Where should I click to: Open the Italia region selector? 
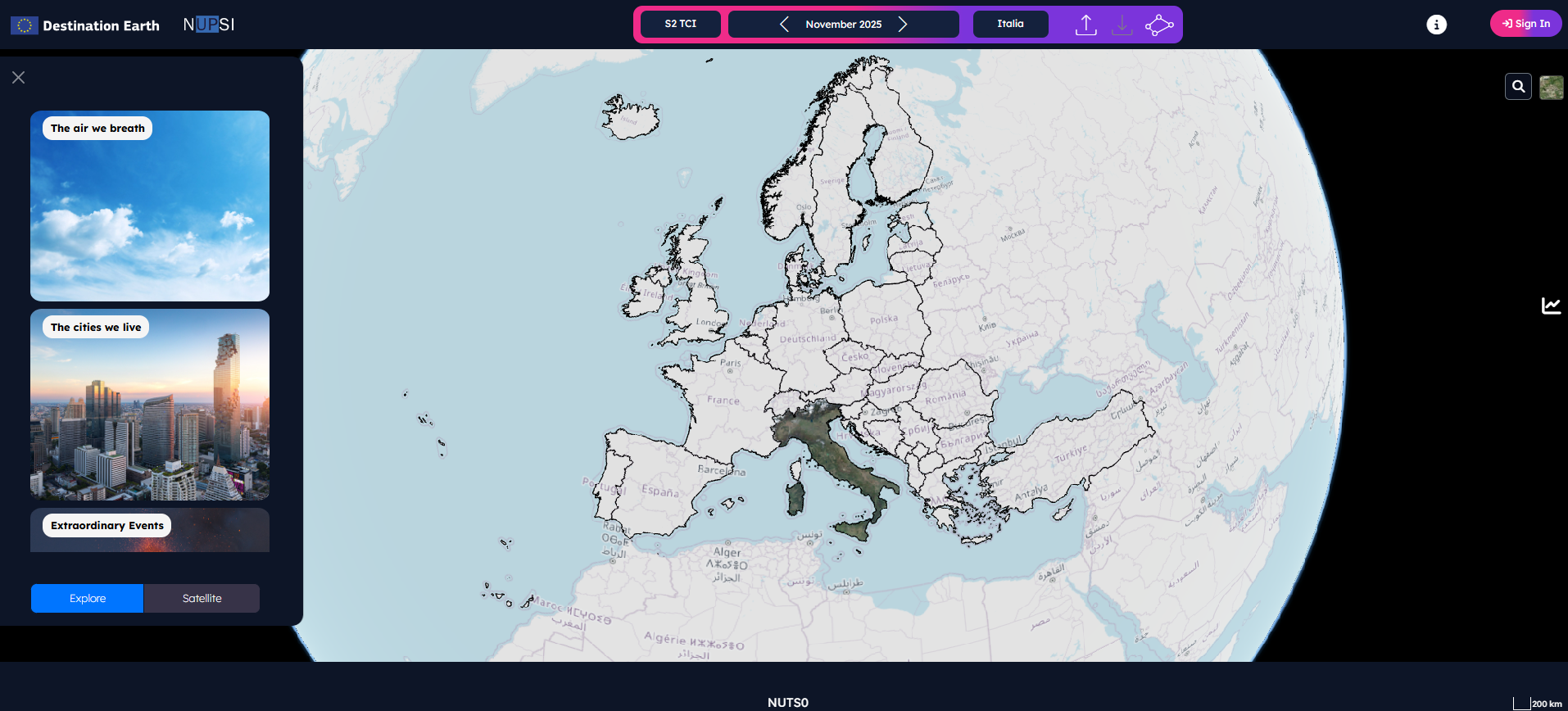click(x=1010, y=24)
